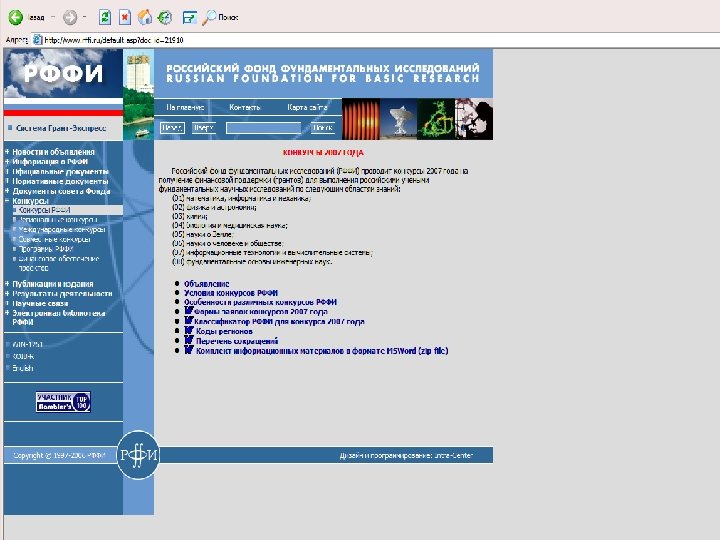Open the 'Контакты' header link
720x540 pixels.
pyautogui.click(x=245, y=107)
